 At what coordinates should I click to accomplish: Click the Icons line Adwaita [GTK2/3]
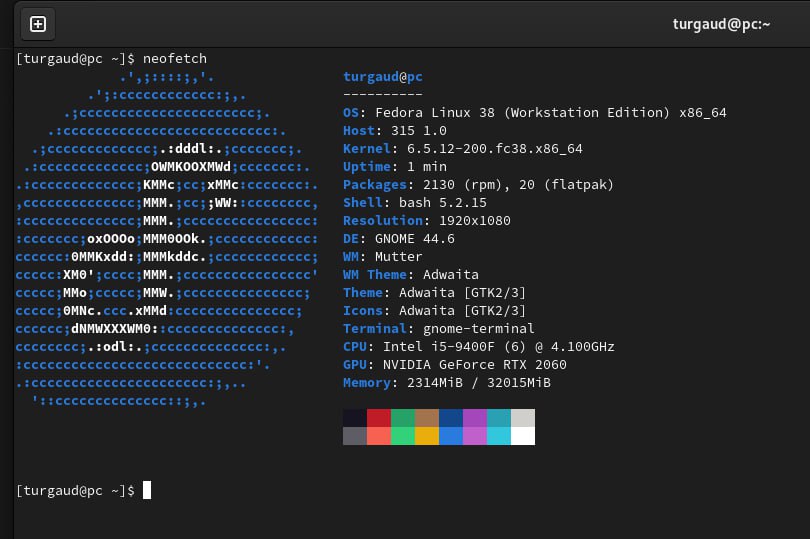pyautogui.click(x=434, y=311)
